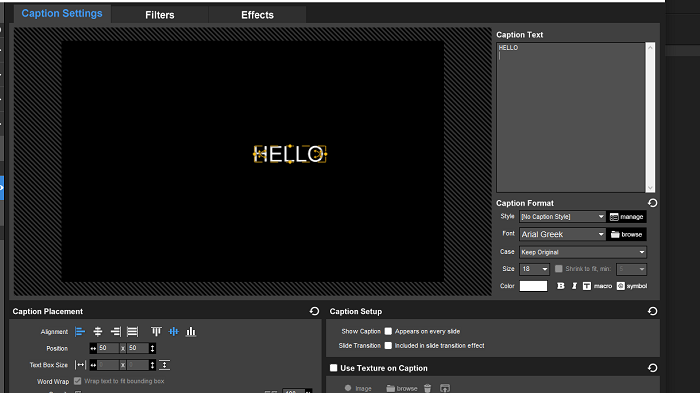This screenshot has height=393, width=700.
Task: Set vertical alignment to top
Action: click(156, 332)
